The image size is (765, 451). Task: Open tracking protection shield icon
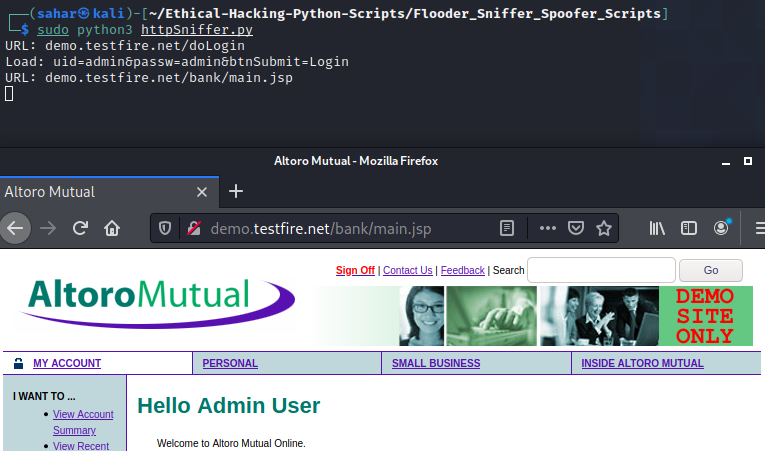tap(165, 228)
